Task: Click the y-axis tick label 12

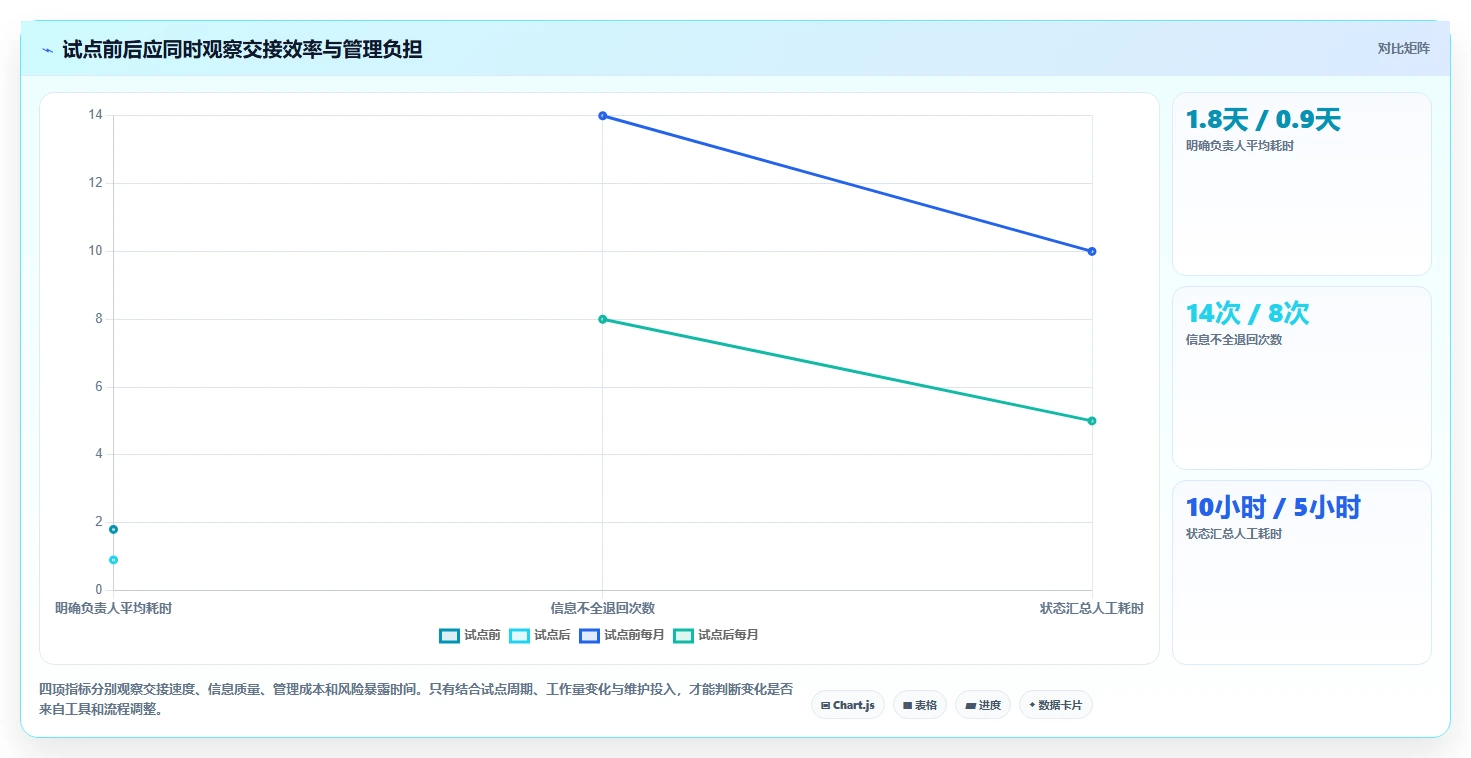Action: pos(95,183)
